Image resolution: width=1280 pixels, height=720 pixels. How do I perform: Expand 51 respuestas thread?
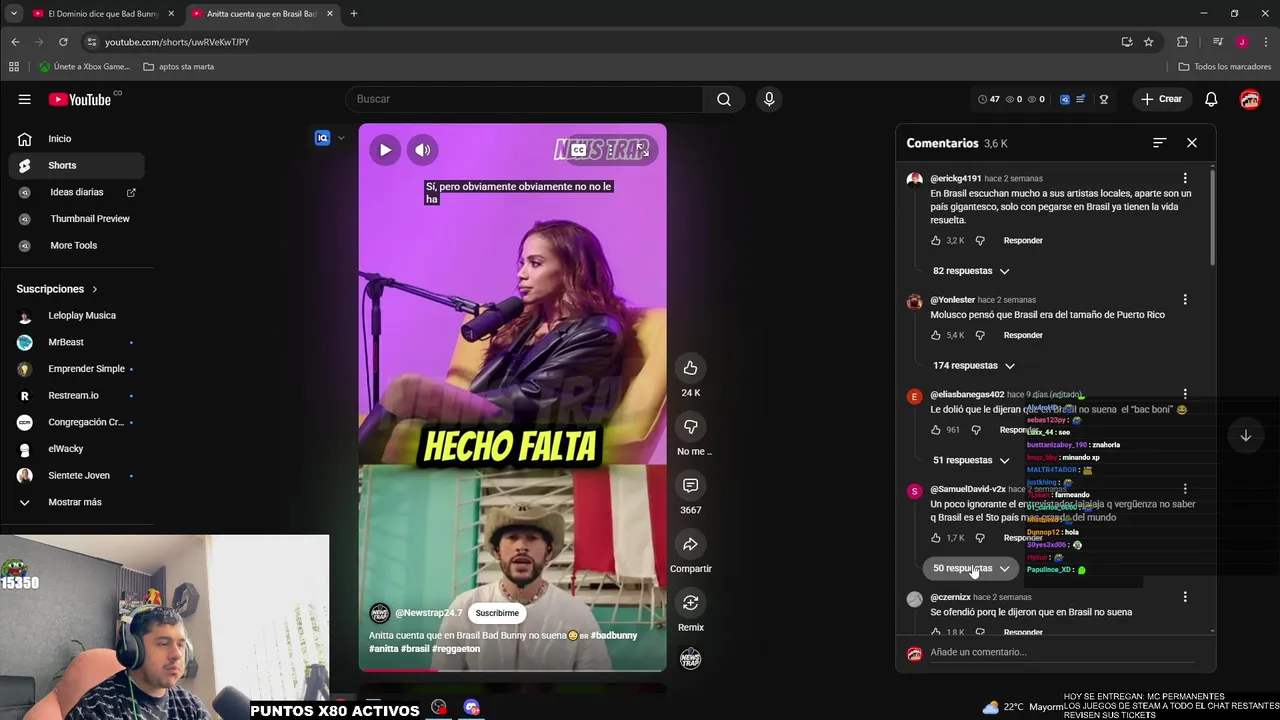[x=971, y=460]
